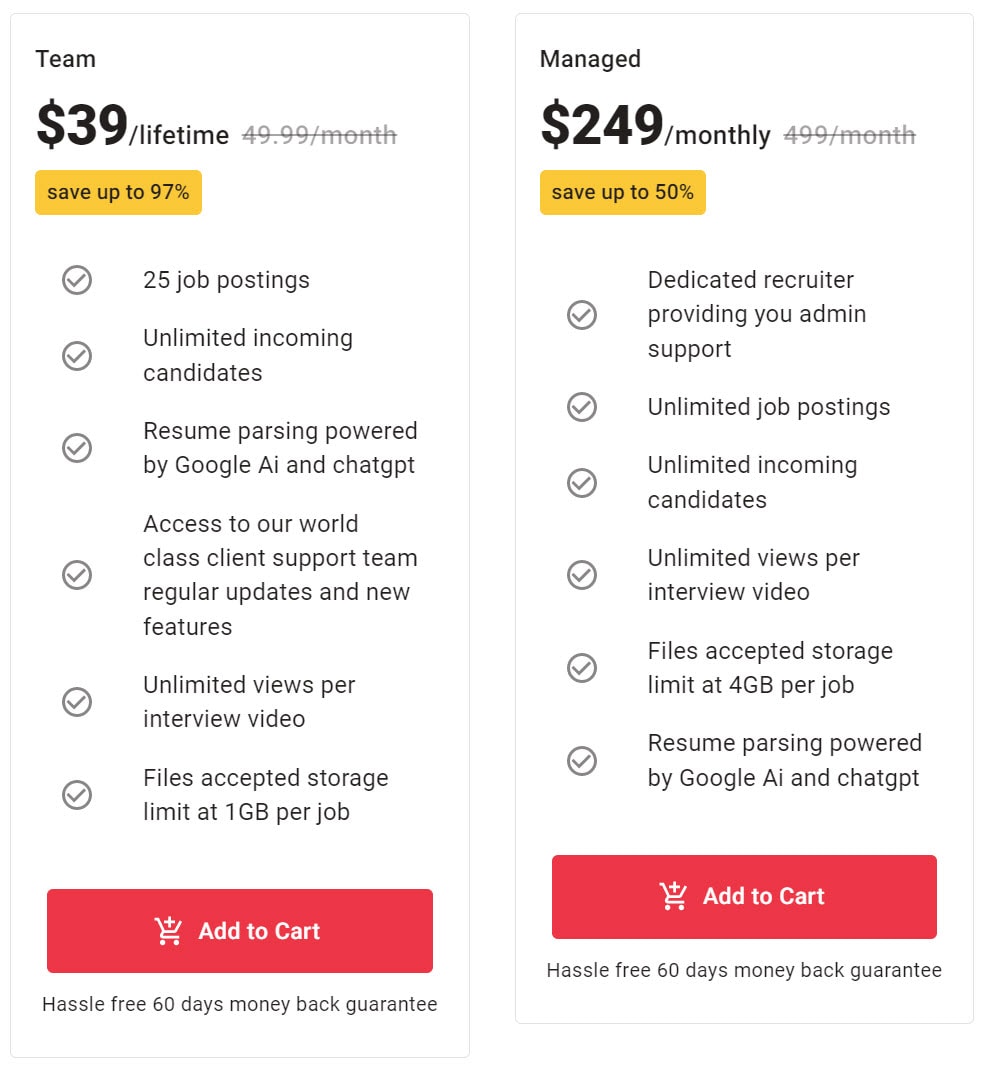The width and height of the screenshot is (983, 1069).
Task: Add the Managed plan to cart
Action: pos(744,896)
